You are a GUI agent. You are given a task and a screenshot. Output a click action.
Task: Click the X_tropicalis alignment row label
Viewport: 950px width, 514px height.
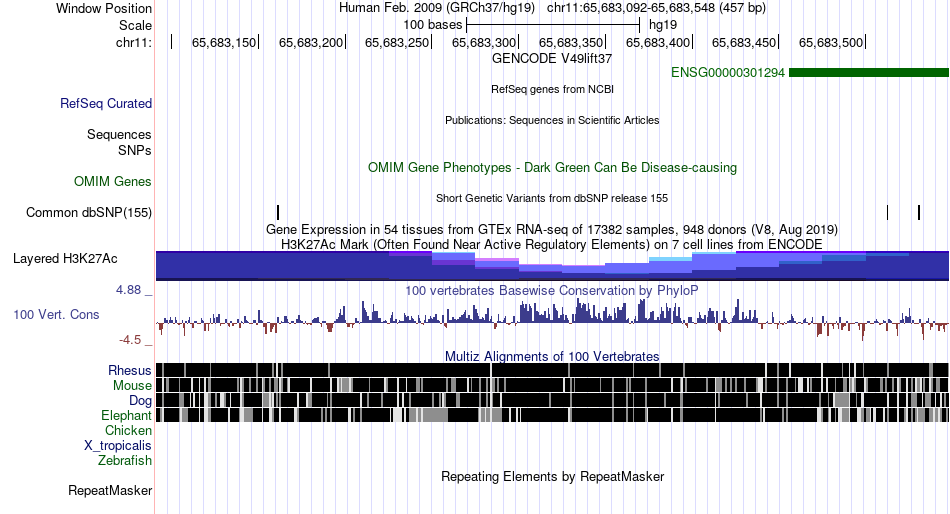click(118, 446)
